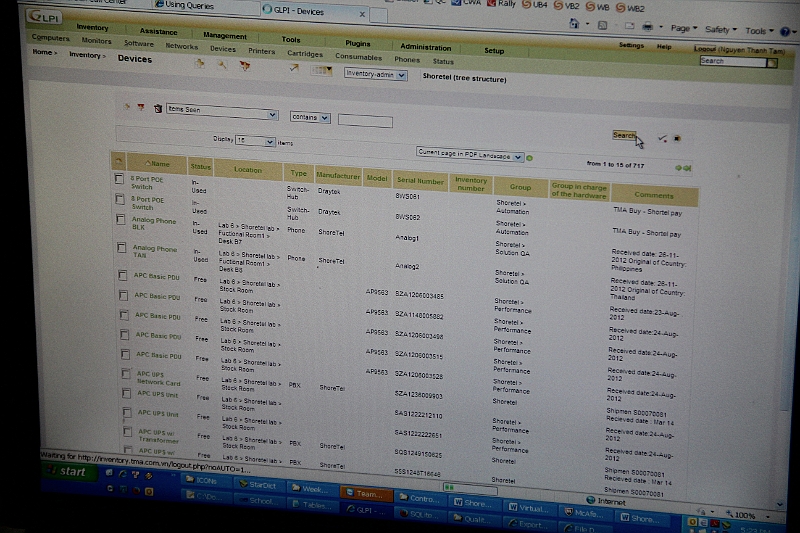Click the scrollbar down arrow at bottom right
This screenshot has height=533, width=800.
(780, 504)
